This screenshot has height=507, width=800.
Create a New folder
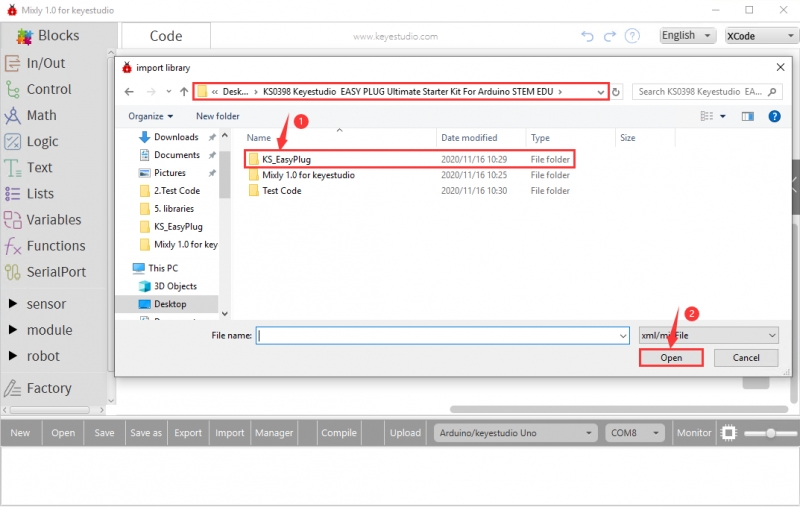tap(217, 116)
